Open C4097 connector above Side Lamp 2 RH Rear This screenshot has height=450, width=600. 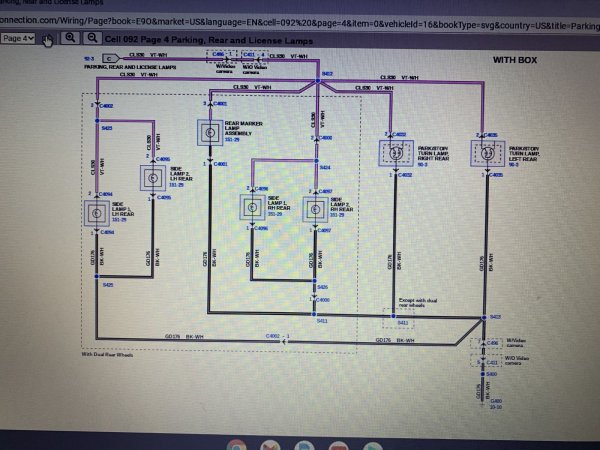[325, 191]
